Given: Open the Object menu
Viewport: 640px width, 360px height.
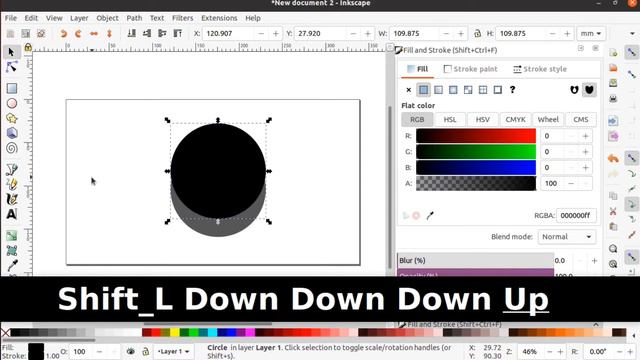Looking at the screenshot, I should click(x=107, y=18).
